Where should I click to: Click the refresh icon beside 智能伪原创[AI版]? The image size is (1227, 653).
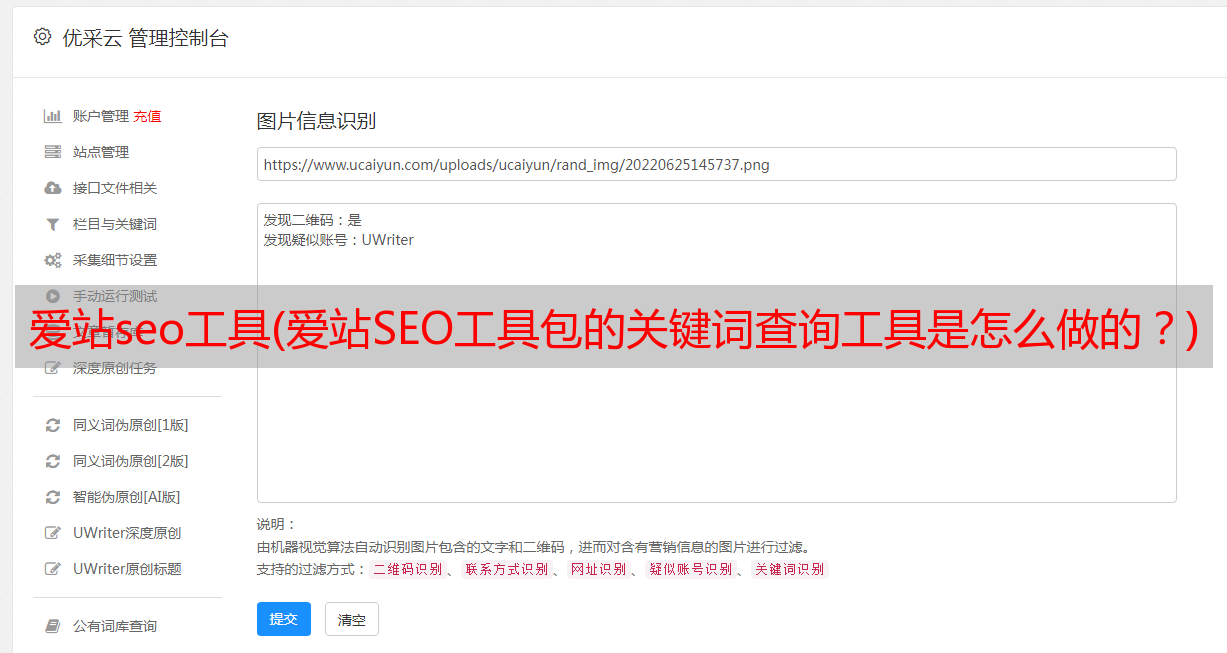click(x=53, y=497)
